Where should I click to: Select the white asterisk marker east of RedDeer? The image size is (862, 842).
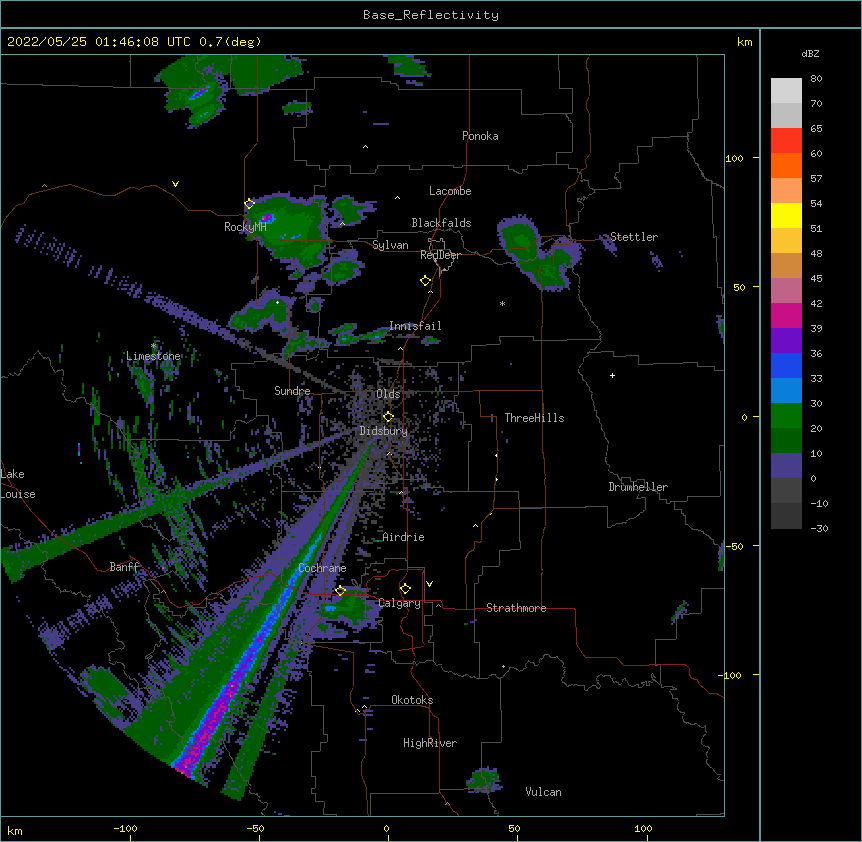coord(502,304)
